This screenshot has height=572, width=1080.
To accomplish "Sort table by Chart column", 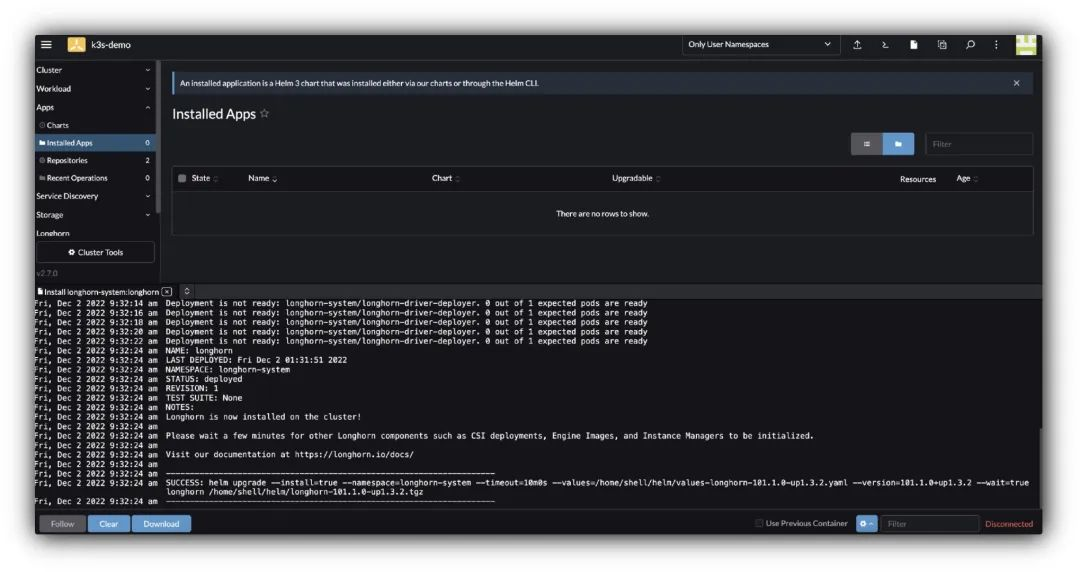I will (x=446, y=178).
